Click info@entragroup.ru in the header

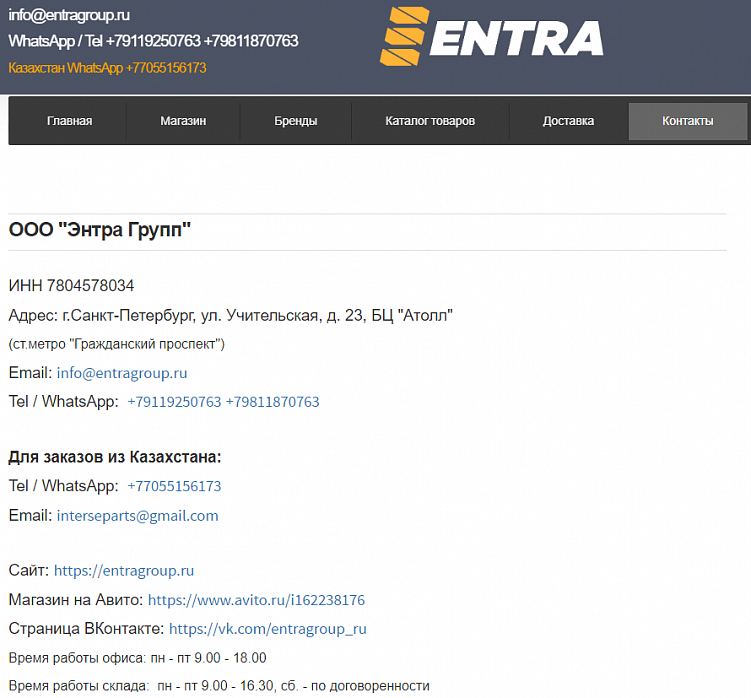(69, 15)
